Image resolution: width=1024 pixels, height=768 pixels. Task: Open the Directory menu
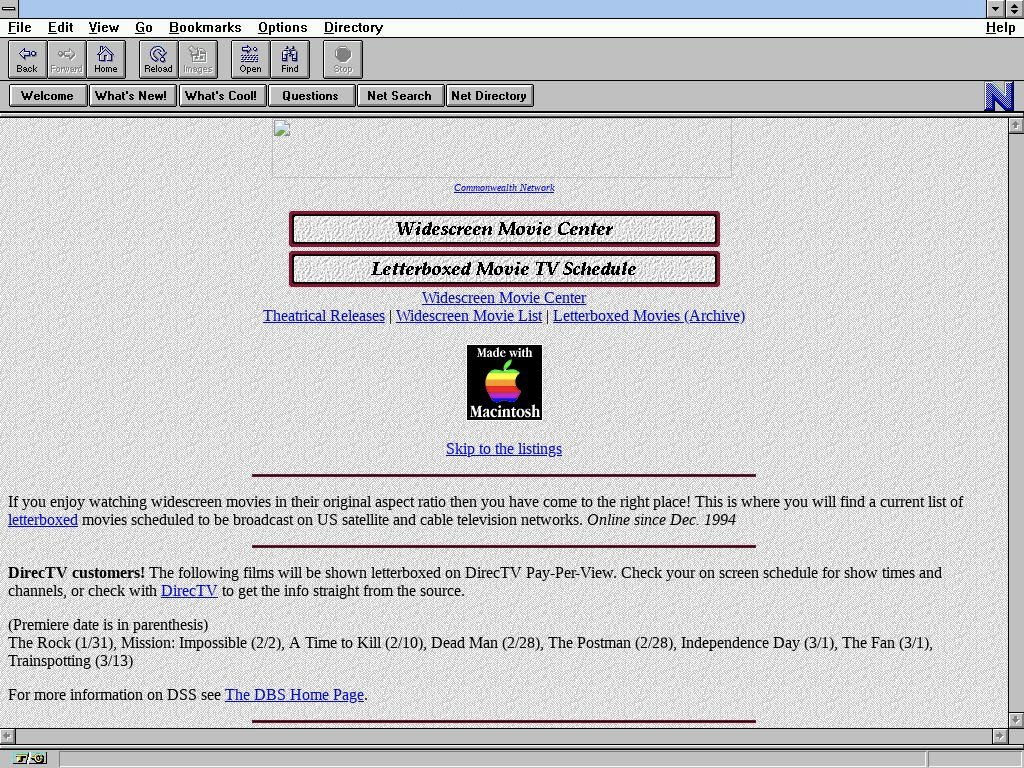(353, 27)
